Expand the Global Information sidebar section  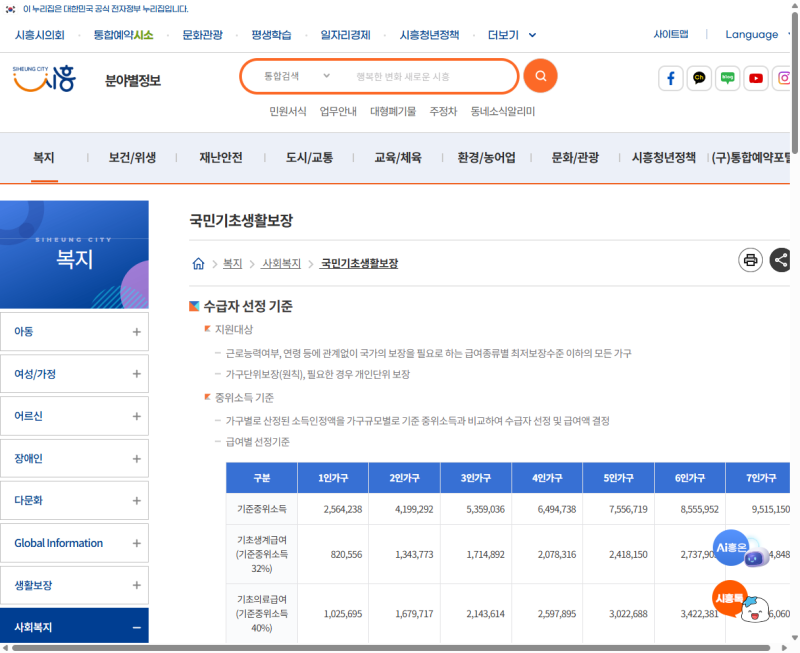pos(74,543)
